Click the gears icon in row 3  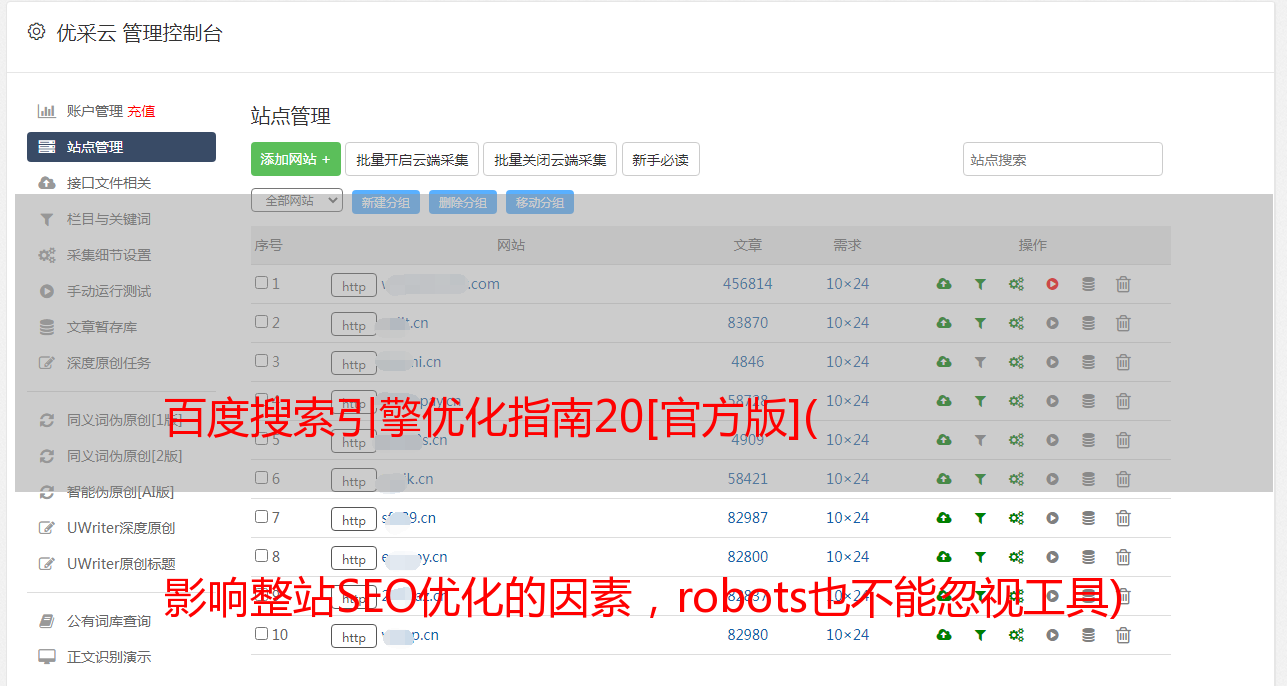1016,362
